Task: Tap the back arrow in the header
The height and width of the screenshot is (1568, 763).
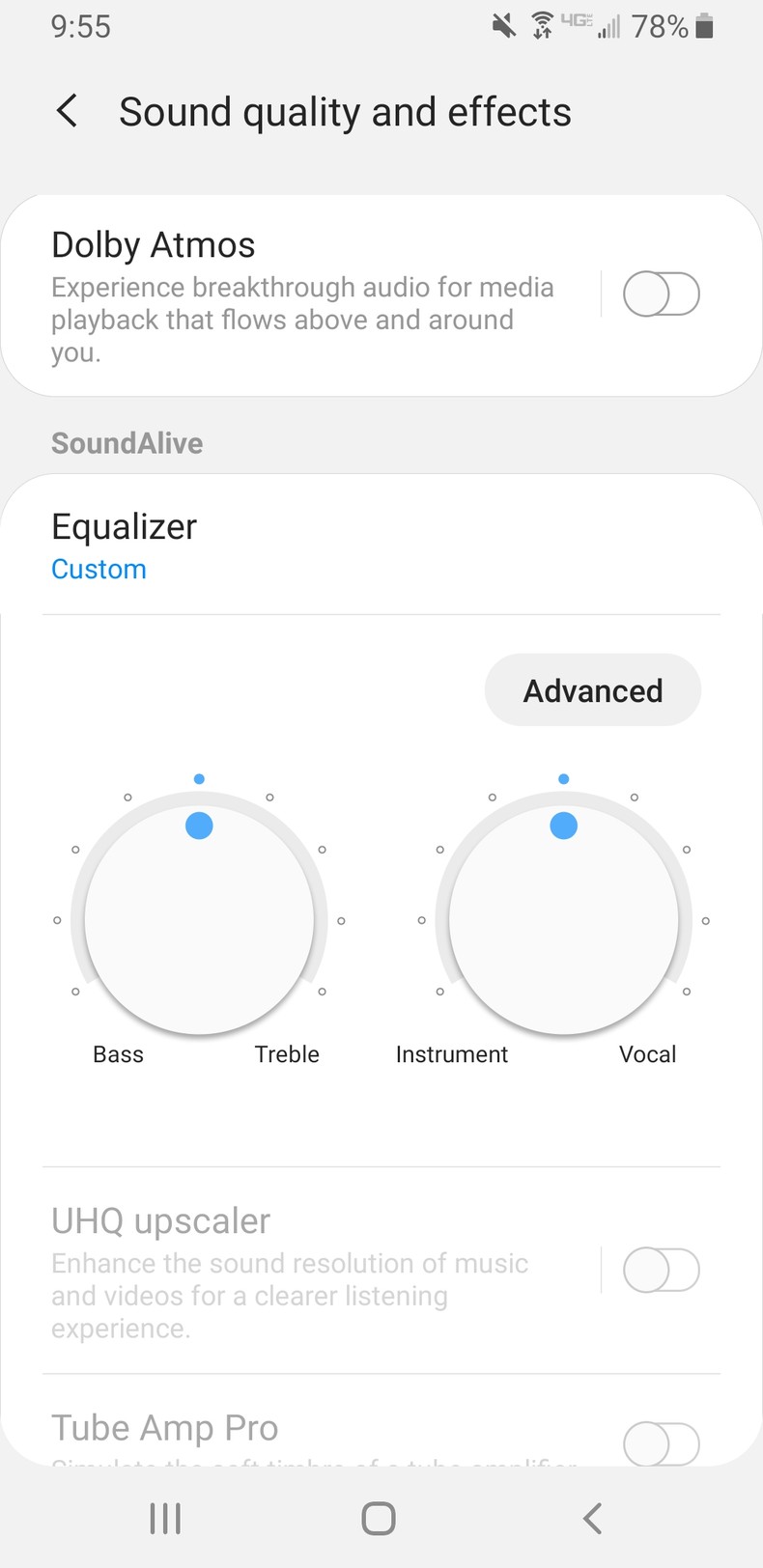Action: pos(67,111)
